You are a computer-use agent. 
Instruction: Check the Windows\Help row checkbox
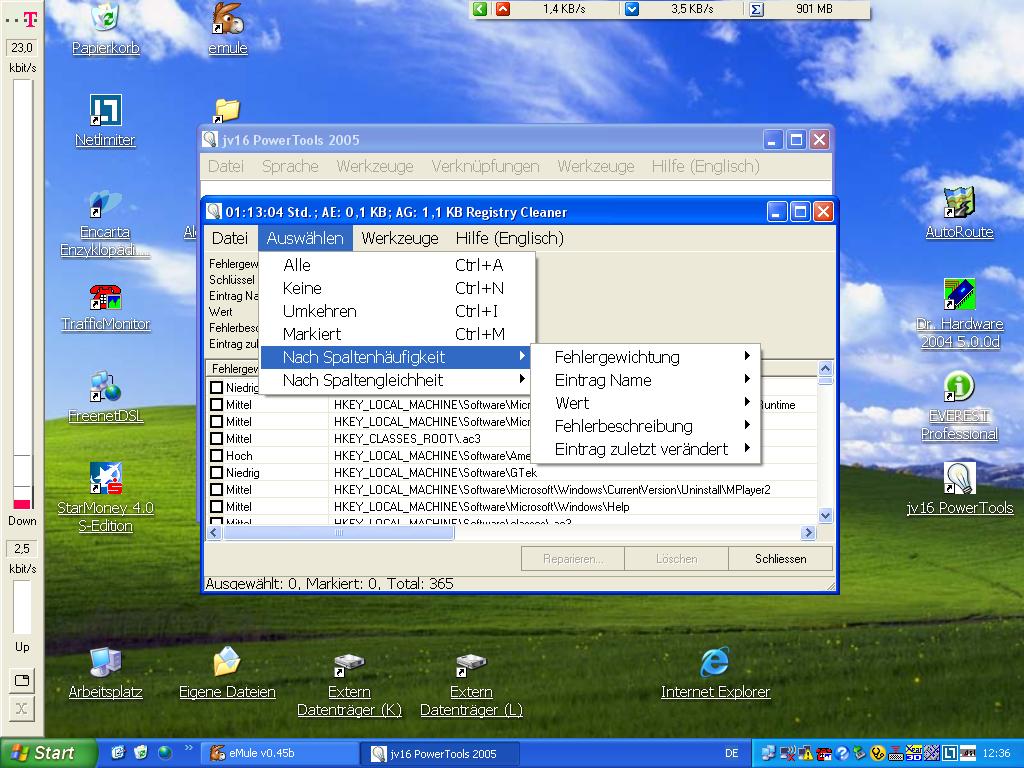(x=216, y=506)
